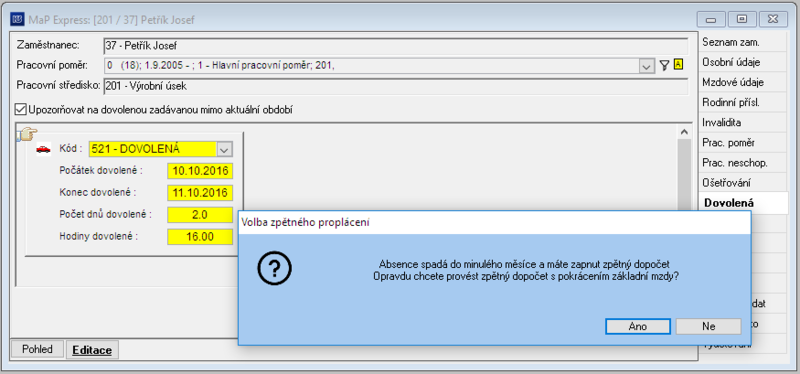Click the Konec dovolené date field
The width and height of the screenshot is (800, 374).
(x=200, y=193)
